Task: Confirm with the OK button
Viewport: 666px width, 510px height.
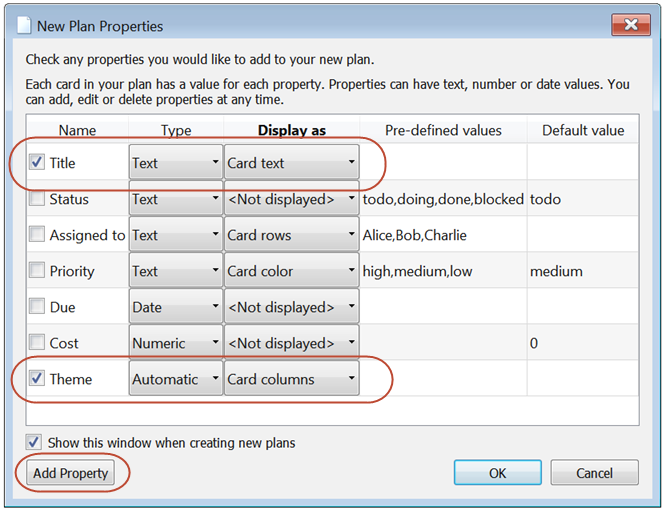Action: click(498, 473)
